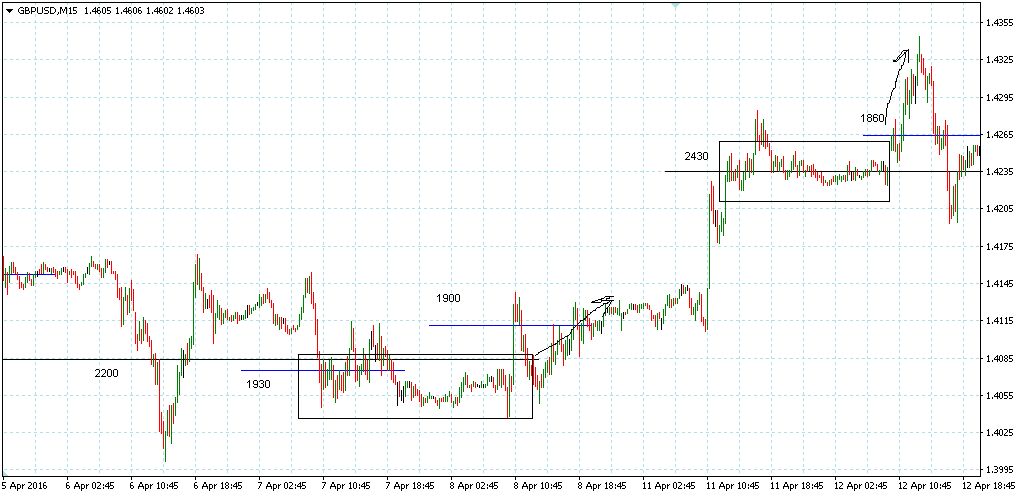This screenshot has width=1018, height=497.
Task: Click the 1.4115 price scale label
Action: click(999, 321)
